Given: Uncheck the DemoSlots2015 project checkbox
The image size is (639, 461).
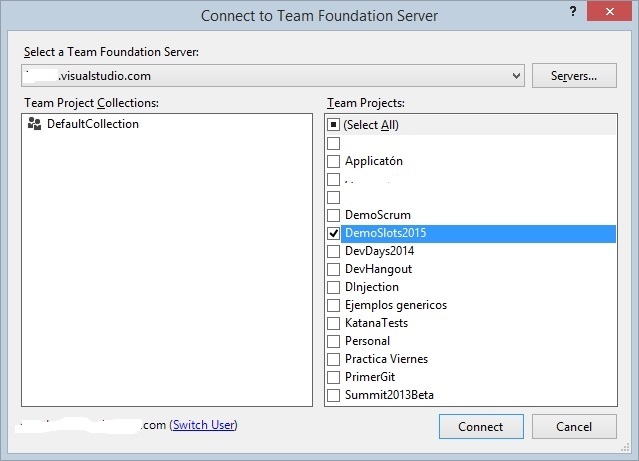Looking at the screenshot, I should pos(333,233).
